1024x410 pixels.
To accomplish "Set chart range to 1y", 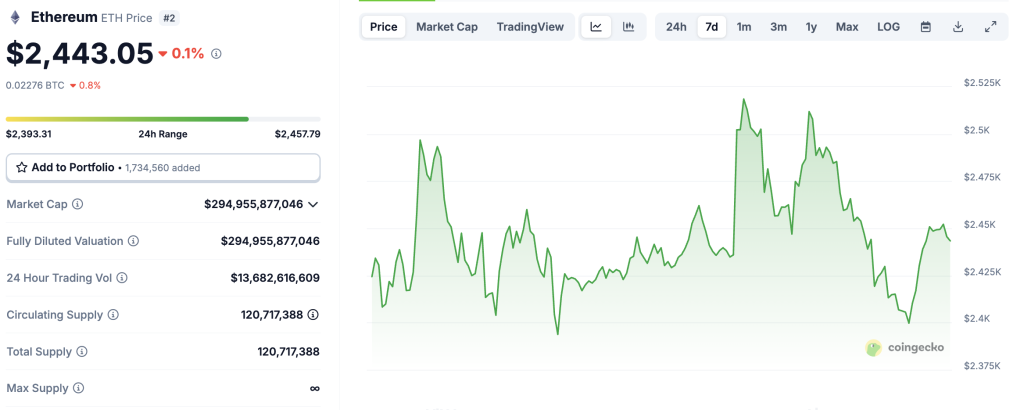I will point(811,27).
